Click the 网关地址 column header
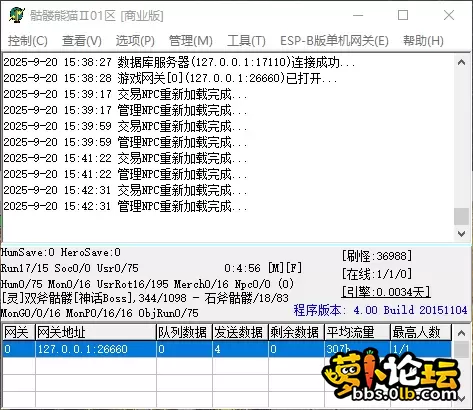This screenshot has width=473, height=410. click(96, 332)
